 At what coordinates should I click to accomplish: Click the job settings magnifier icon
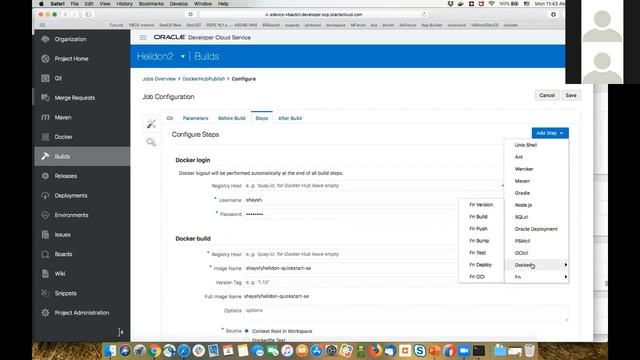click(x=151, y=142)
